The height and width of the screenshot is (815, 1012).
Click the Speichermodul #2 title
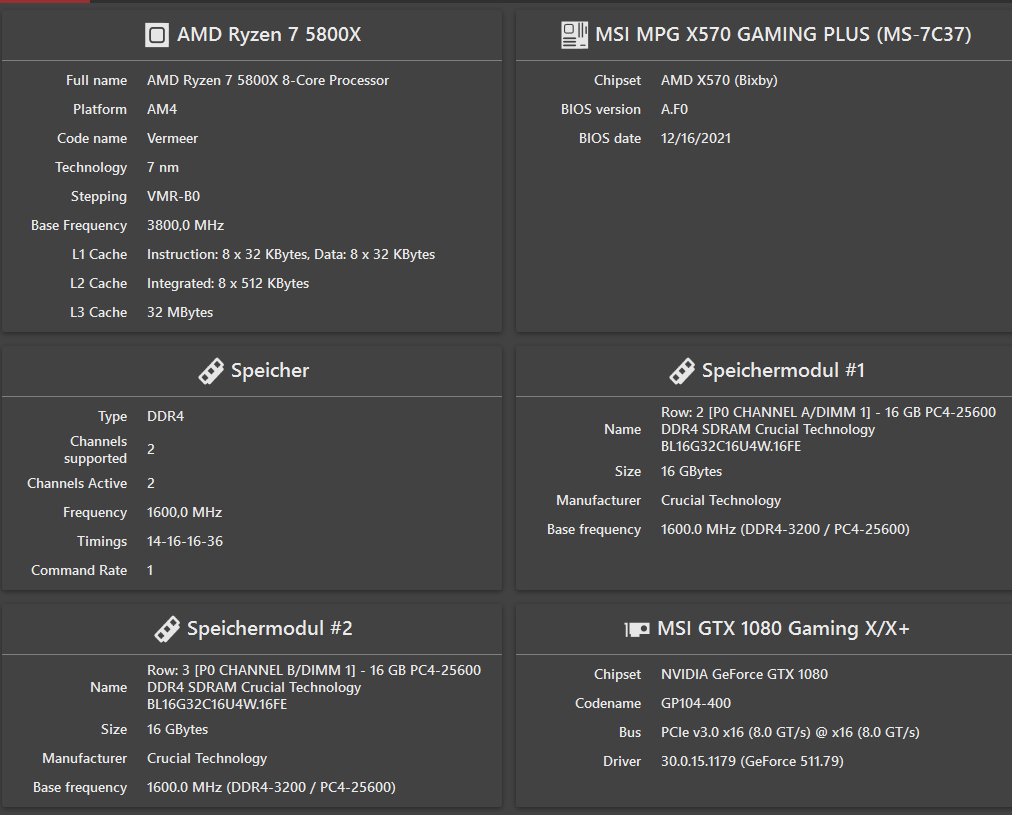pos(270,629)
